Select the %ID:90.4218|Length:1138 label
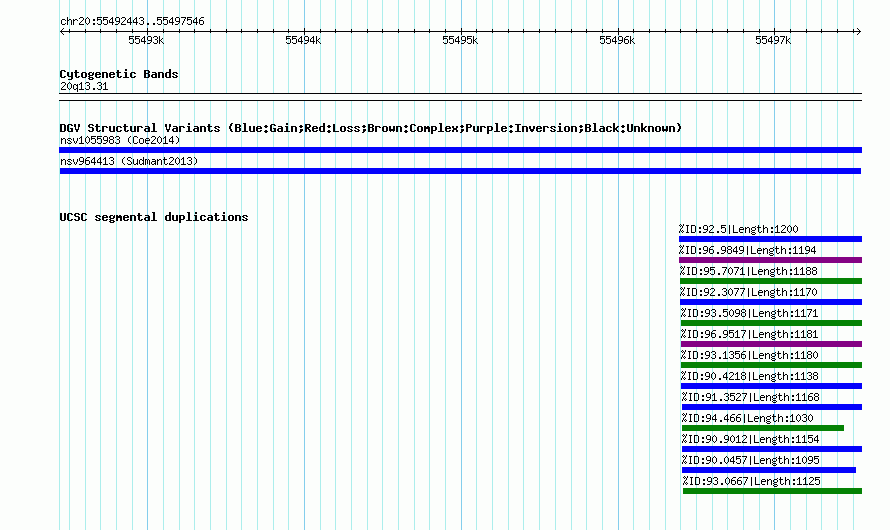Viewport: 890px width, 530px height. click(750, 376)
